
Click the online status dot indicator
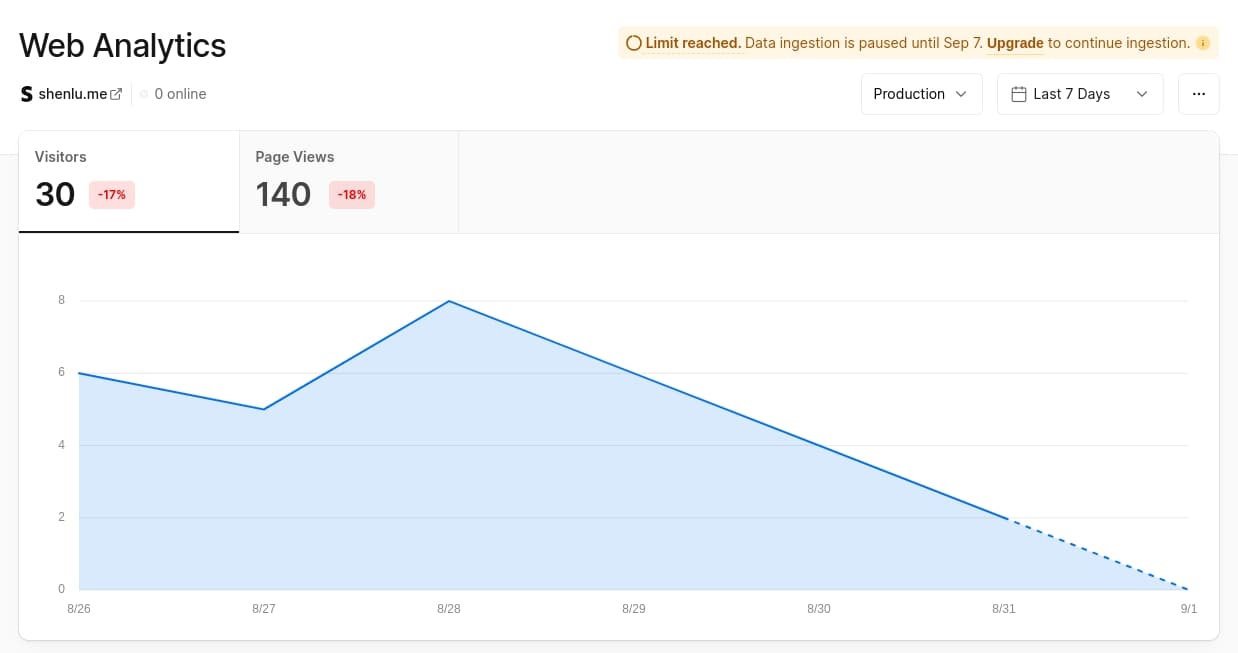pos(144,94)
